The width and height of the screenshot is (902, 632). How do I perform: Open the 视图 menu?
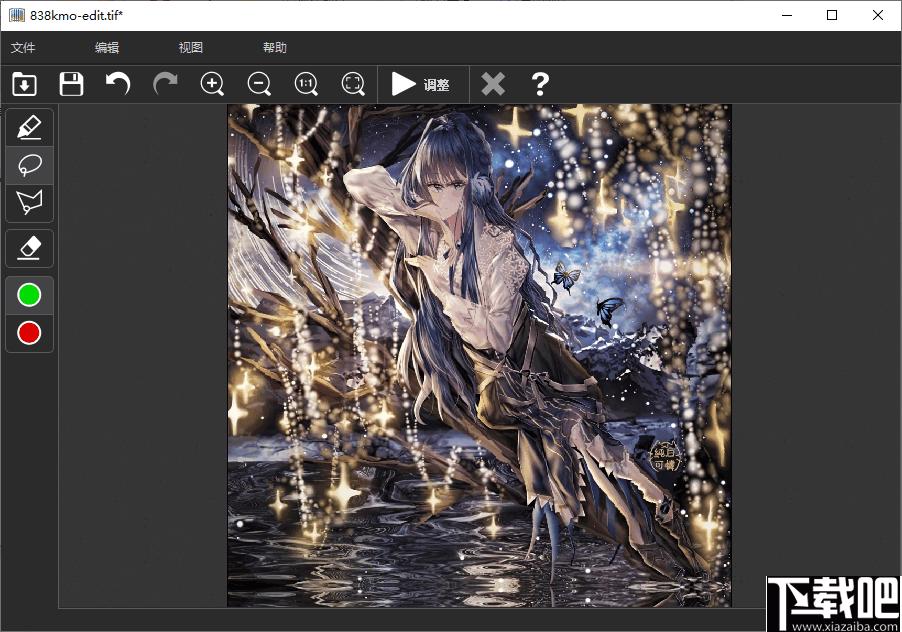191,48
